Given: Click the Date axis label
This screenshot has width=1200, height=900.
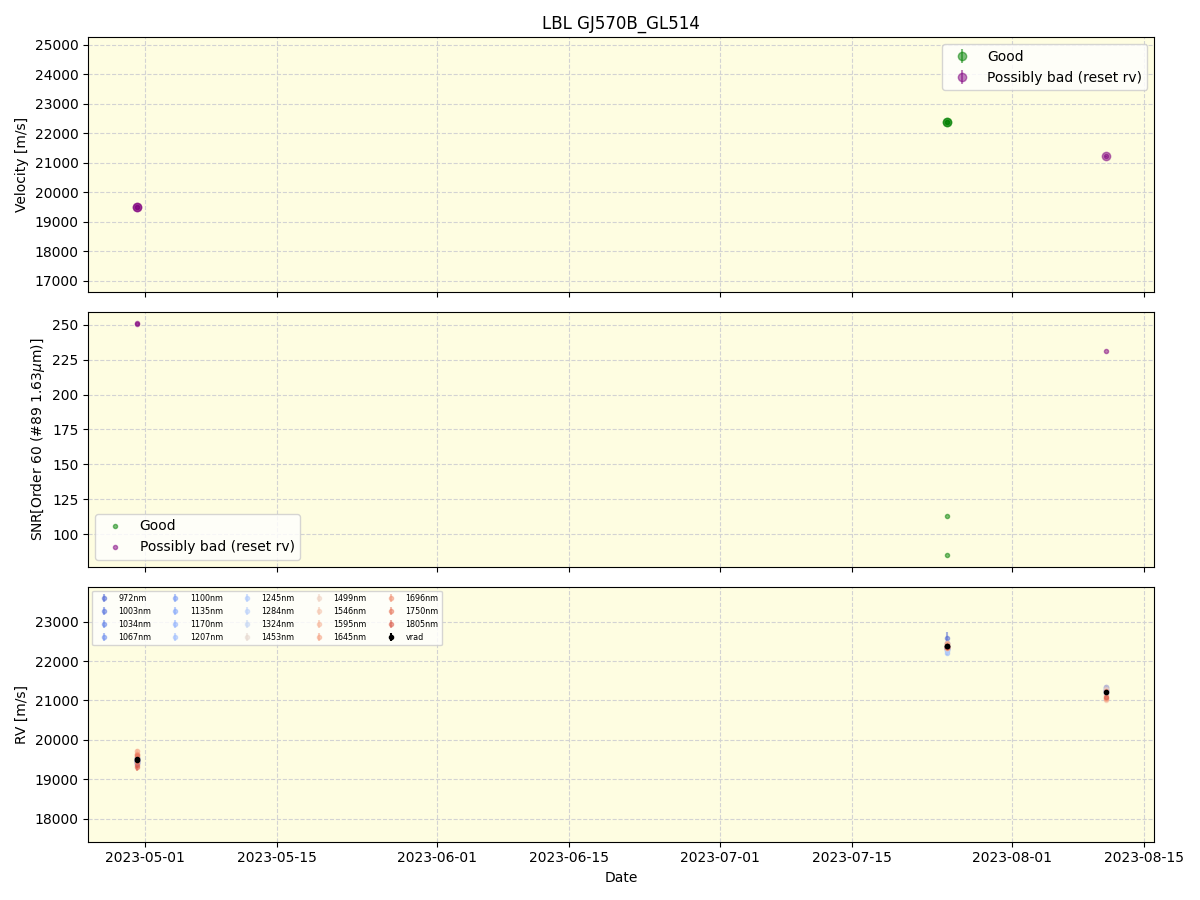Looking at the screenshot, I should coord(621,877).
